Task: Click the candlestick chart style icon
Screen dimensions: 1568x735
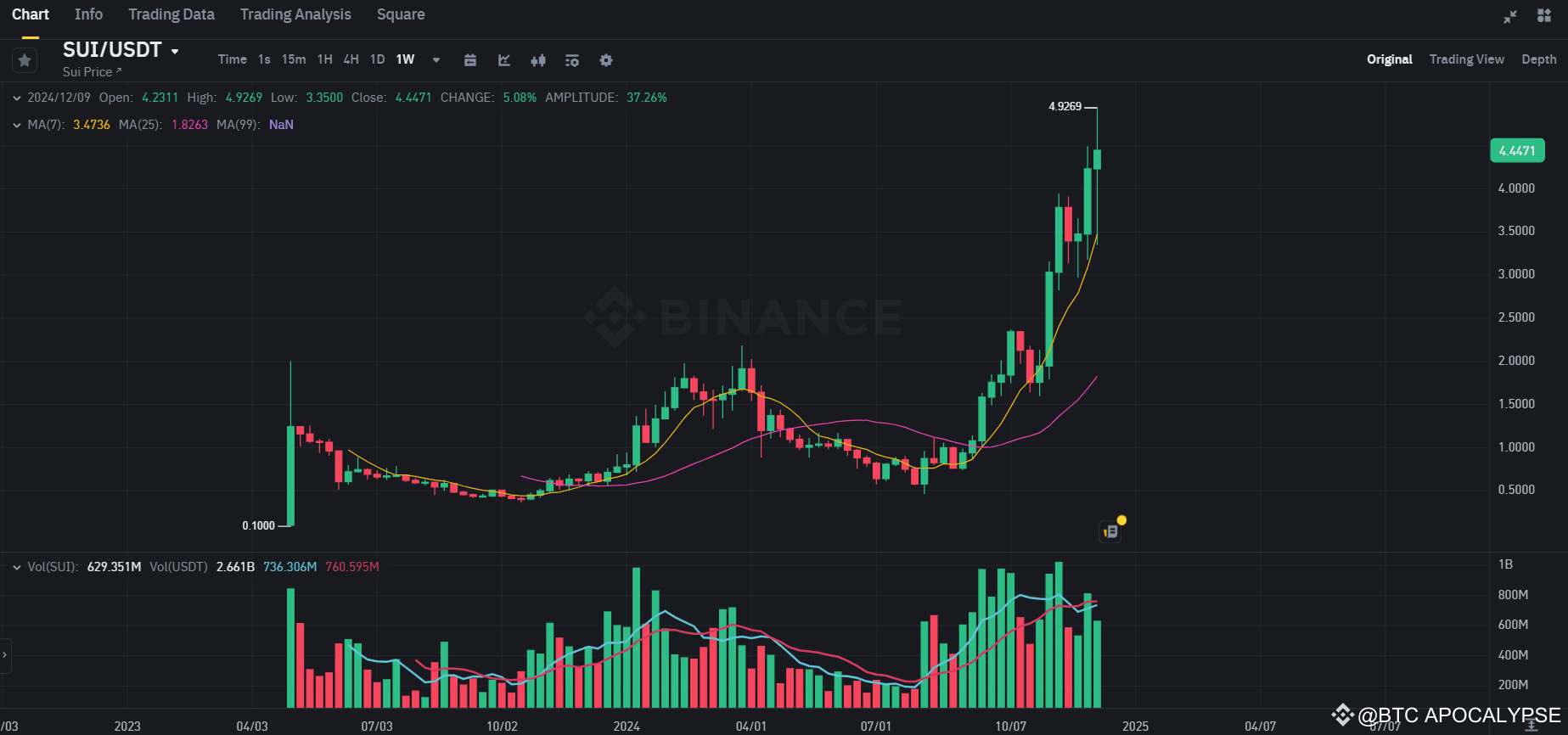Action: point(538,60)
